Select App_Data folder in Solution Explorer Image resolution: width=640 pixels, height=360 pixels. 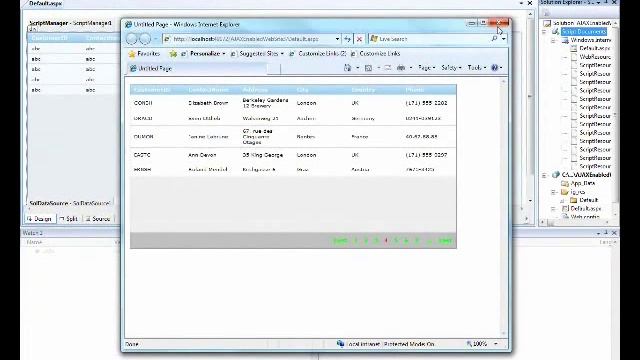point(583,183)
